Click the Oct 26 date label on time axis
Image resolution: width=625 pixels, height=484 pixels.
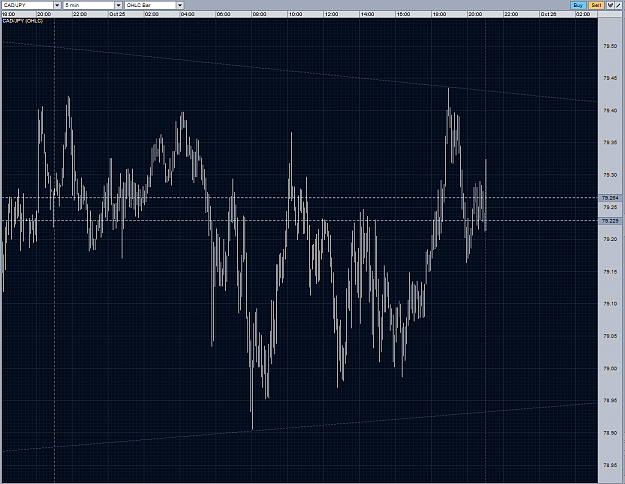pyautogui.click(x=548, y=14)
